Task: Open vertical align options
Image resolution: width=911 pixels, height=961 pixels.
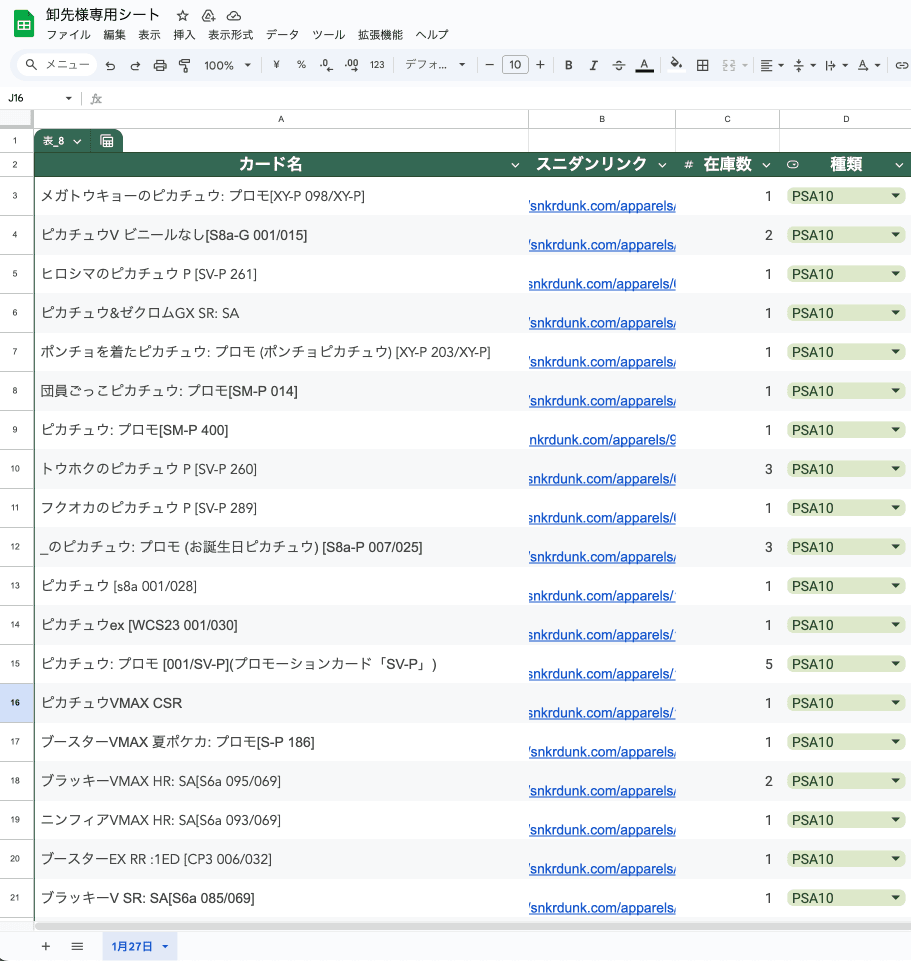Action: (804, 65)
